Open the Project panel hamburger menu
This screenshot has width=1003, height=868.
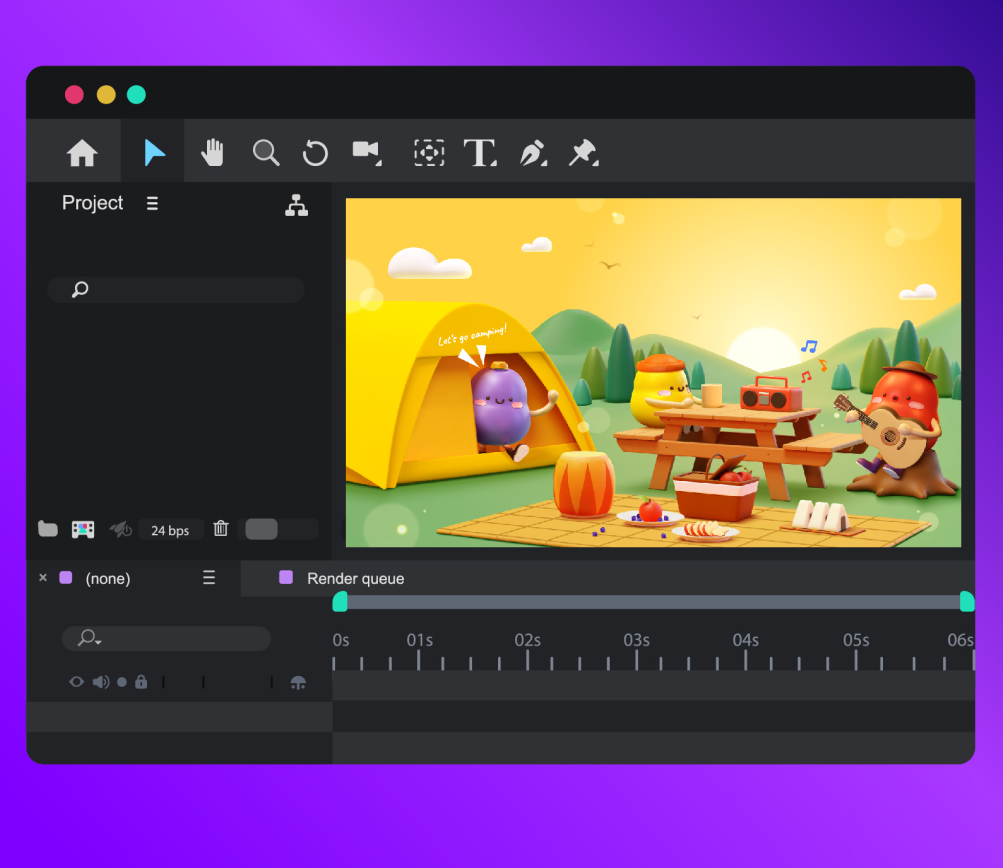(x=152, y=203)
